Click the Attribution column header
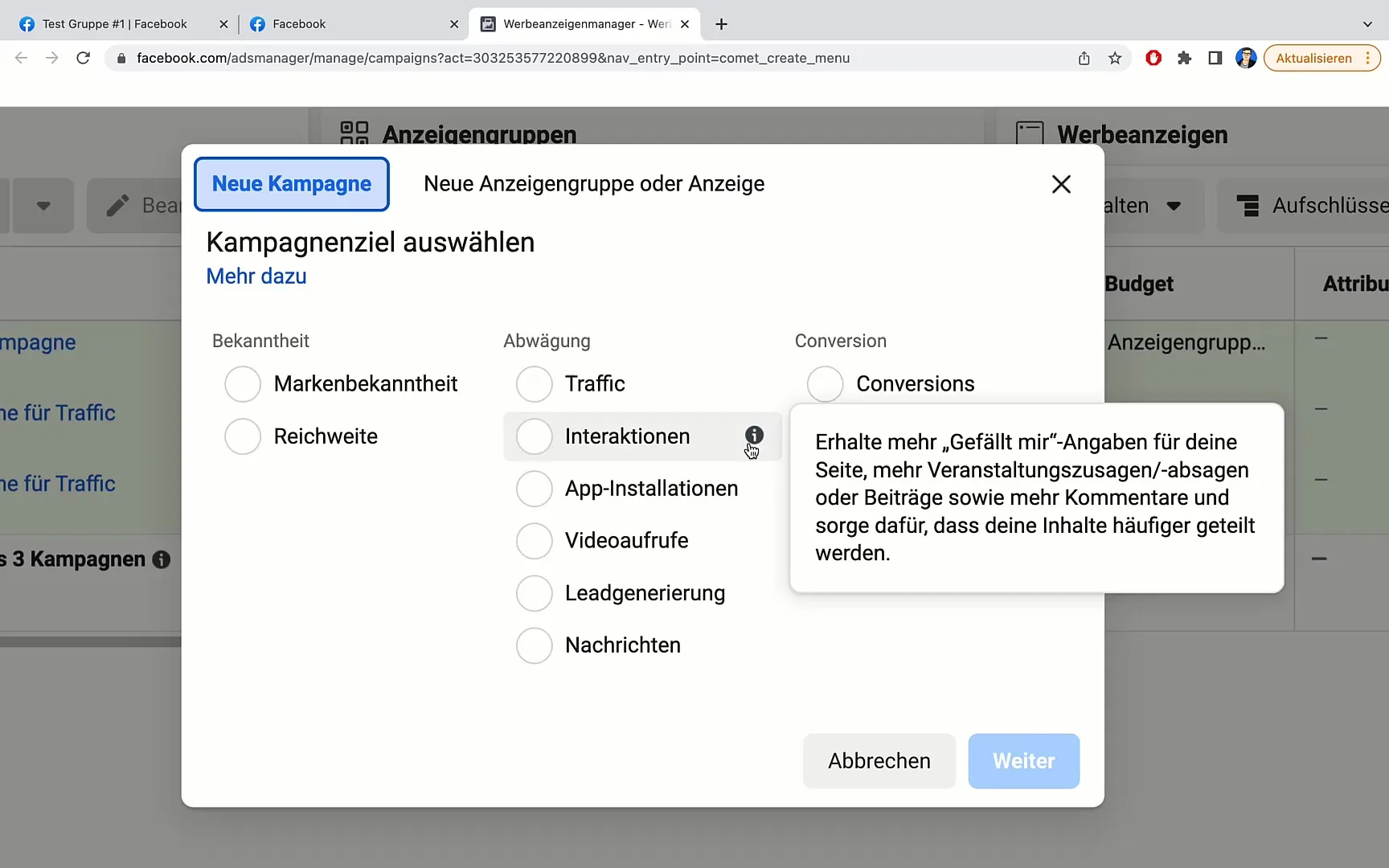This screenshot has height=868, width=1389. (1356, 284)
